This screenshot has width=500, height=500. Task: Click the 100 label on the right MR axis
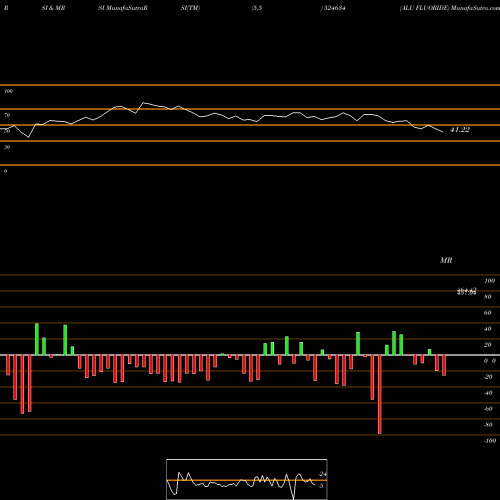pyautogui.click(x=489, y=281)
